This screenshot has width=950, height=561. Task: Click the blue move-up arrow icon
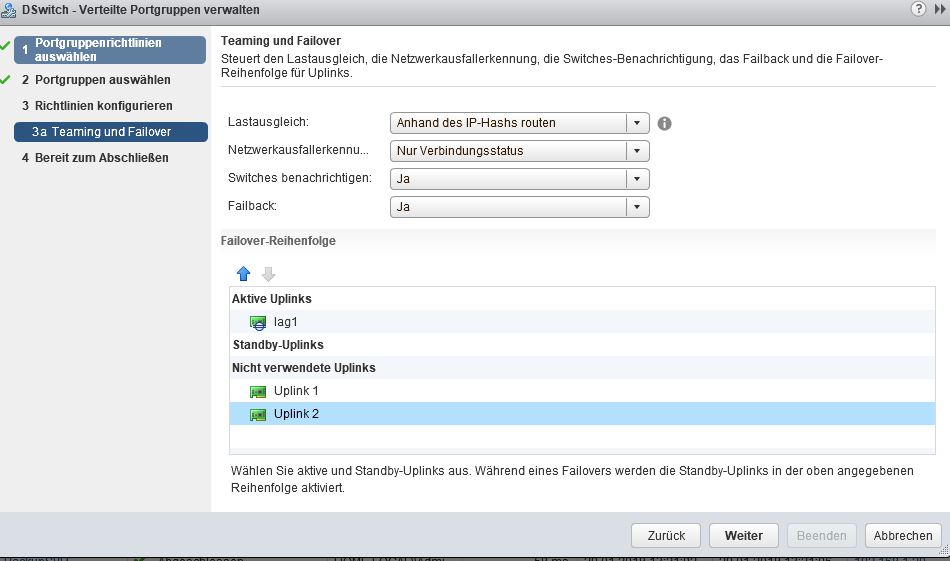(243, 274)
